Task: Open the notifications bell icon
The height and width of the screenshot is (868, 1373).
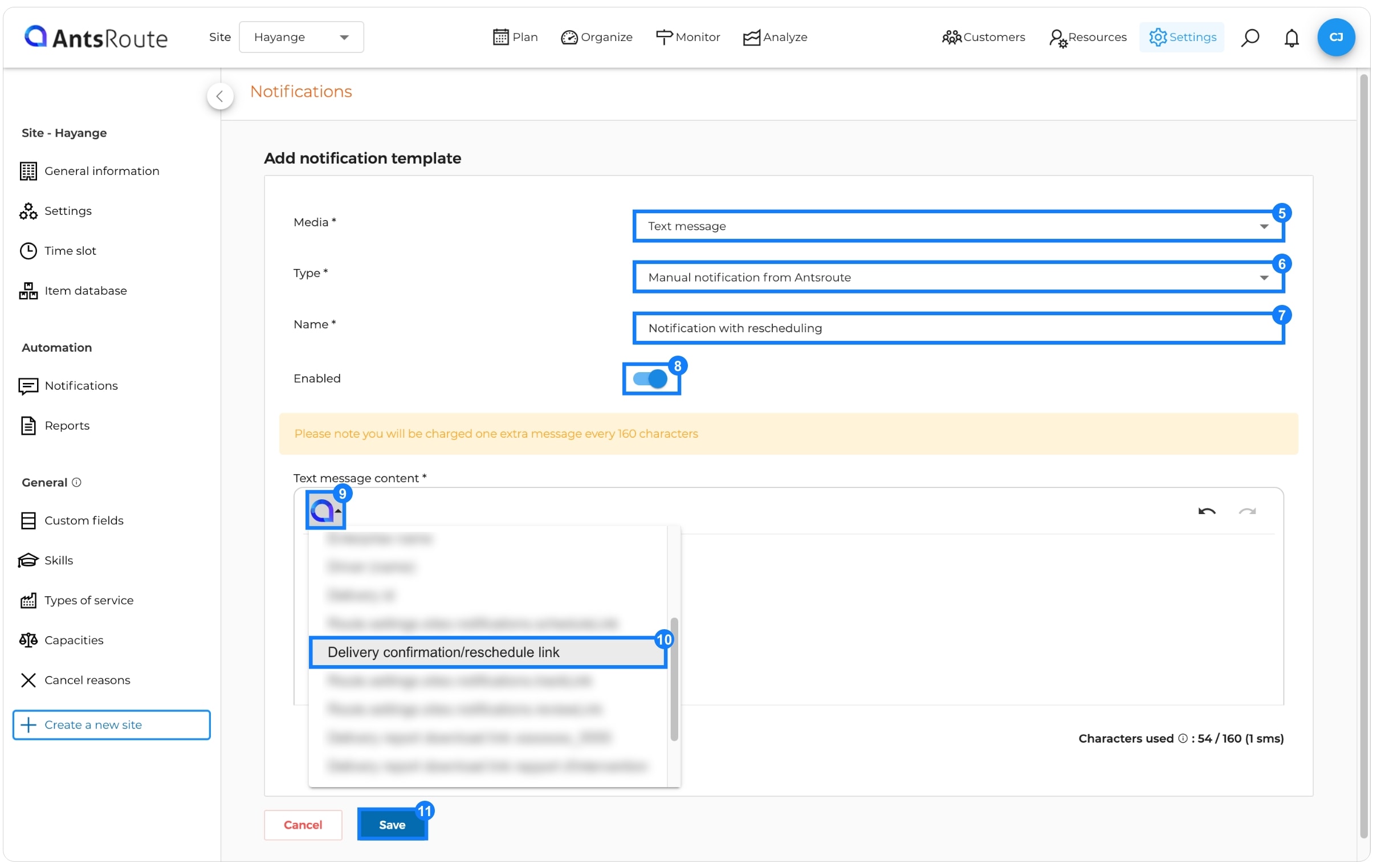Action: click(1291, 38)
